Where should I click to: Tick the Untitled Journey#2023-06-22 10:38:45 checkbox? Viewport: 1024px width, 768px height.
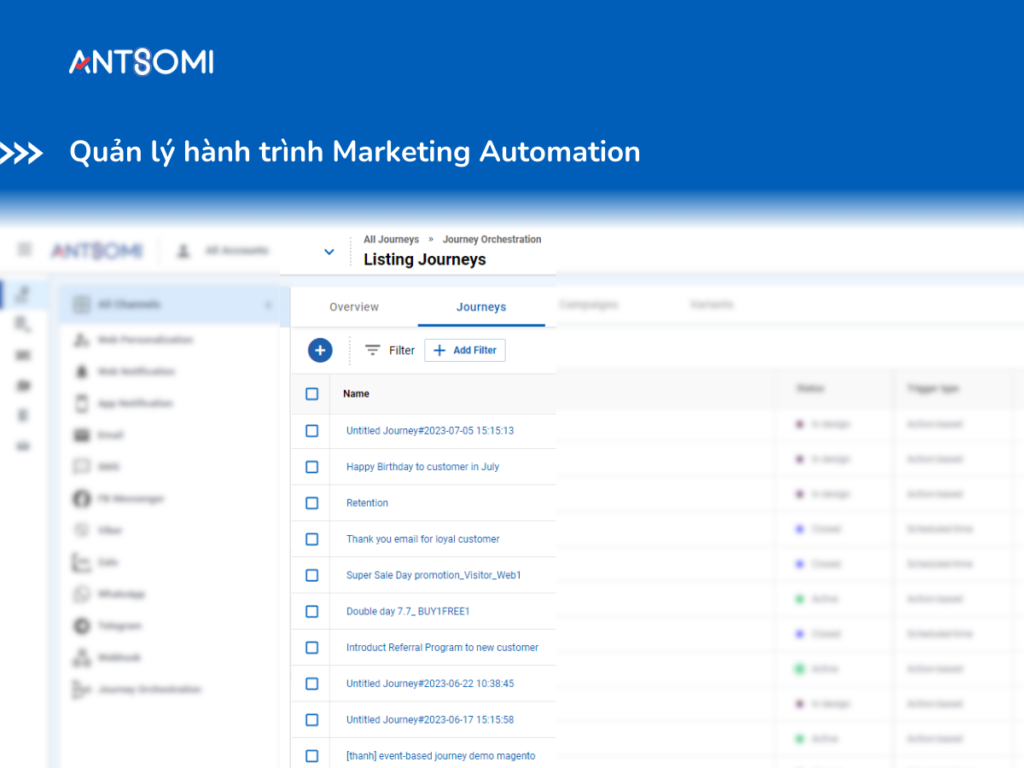tap(312, 684)
